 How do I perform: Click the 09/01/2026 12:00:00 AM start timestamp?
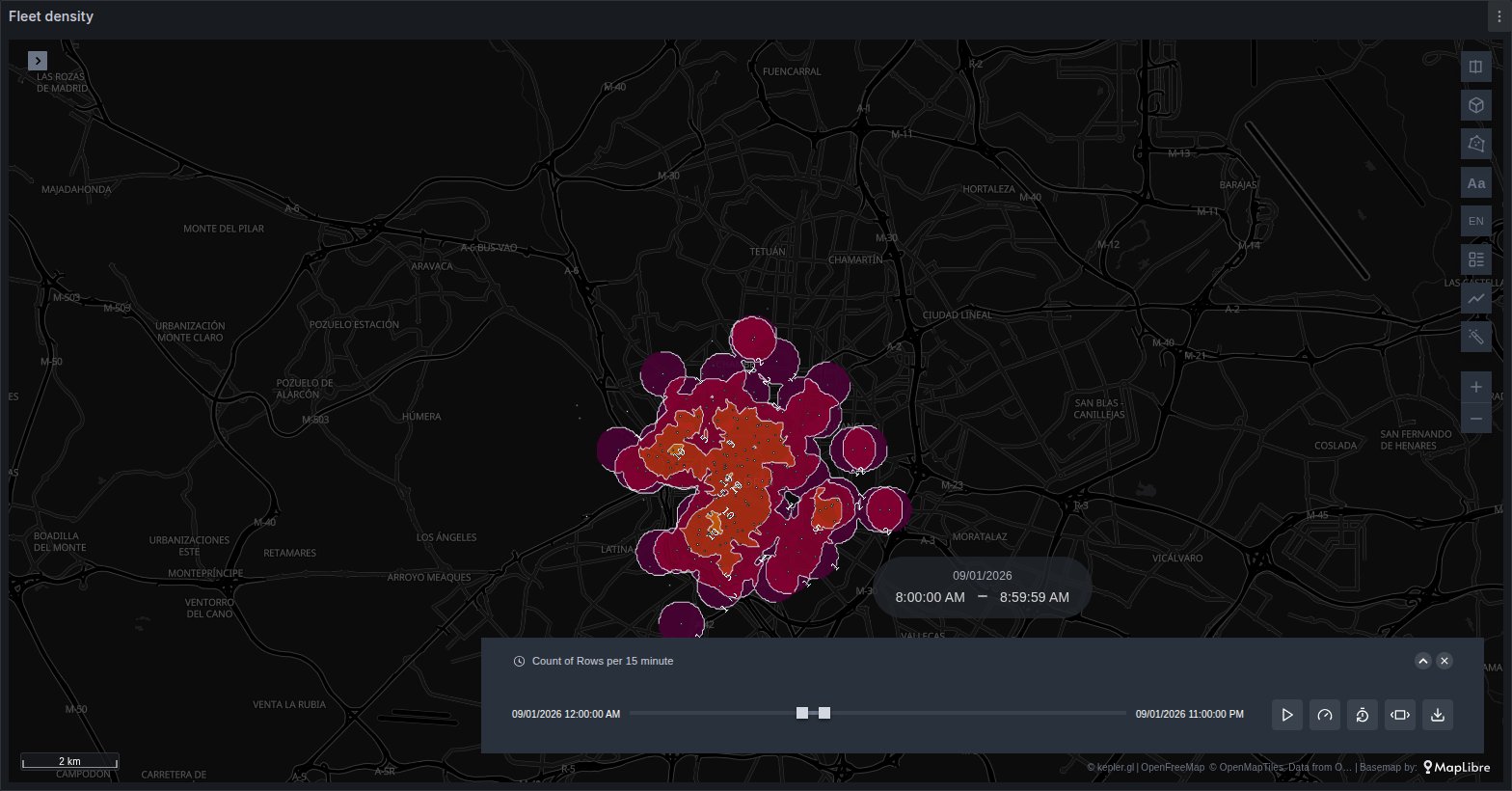pos(566,715)
